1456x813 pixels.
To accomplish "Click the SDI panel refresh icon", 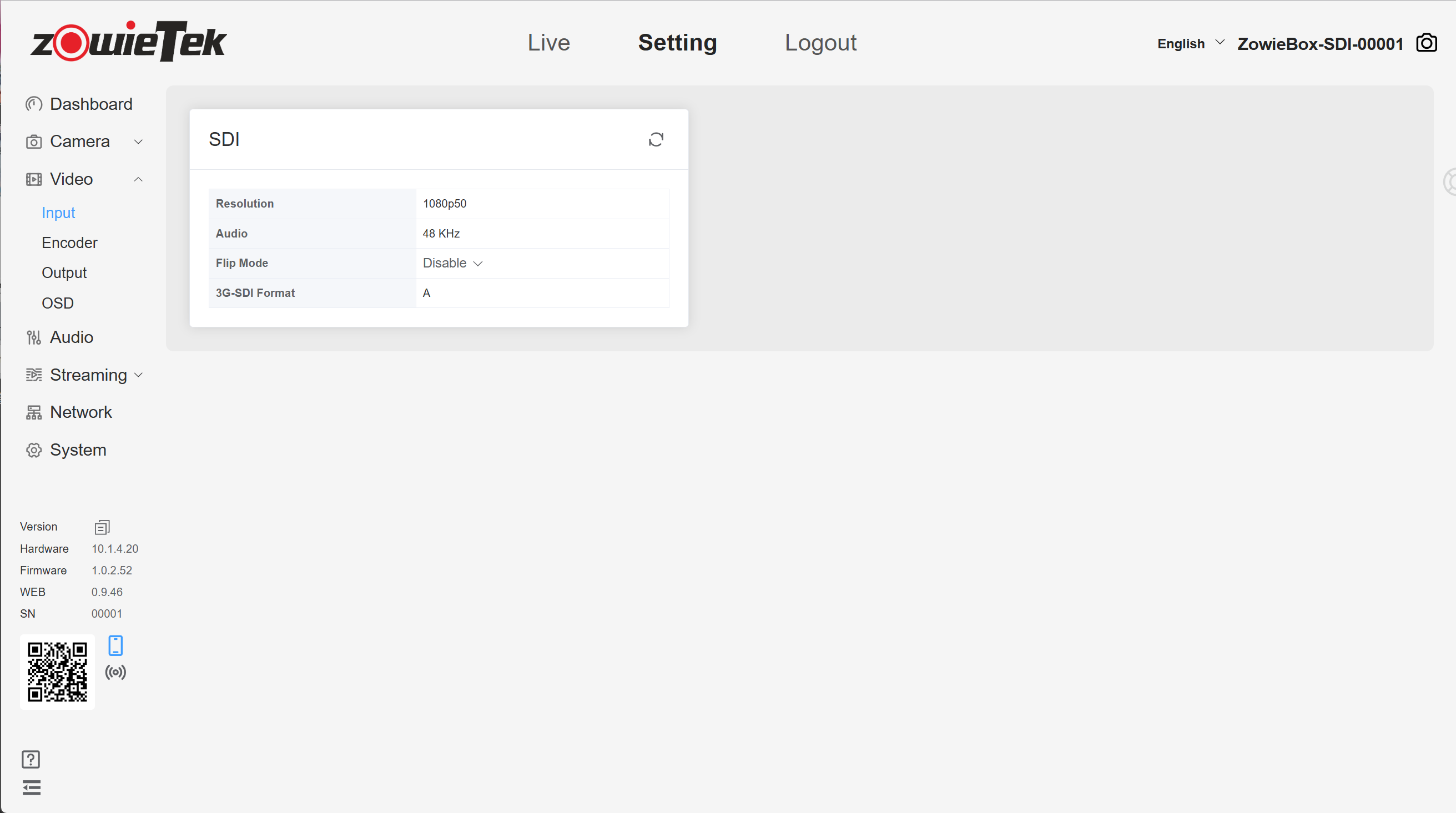I will click(656, 139).
